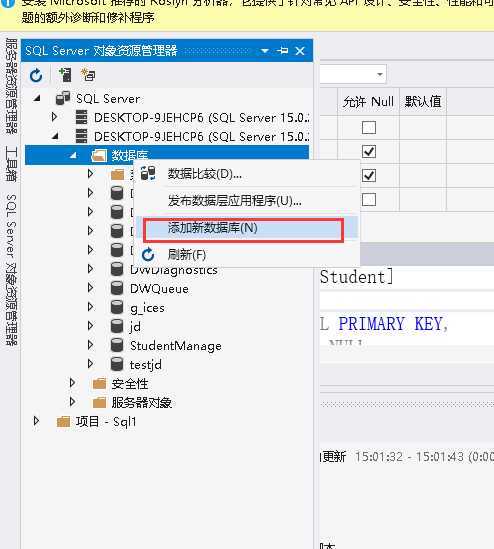Click the SQL Server root node icon

(63, 98)
